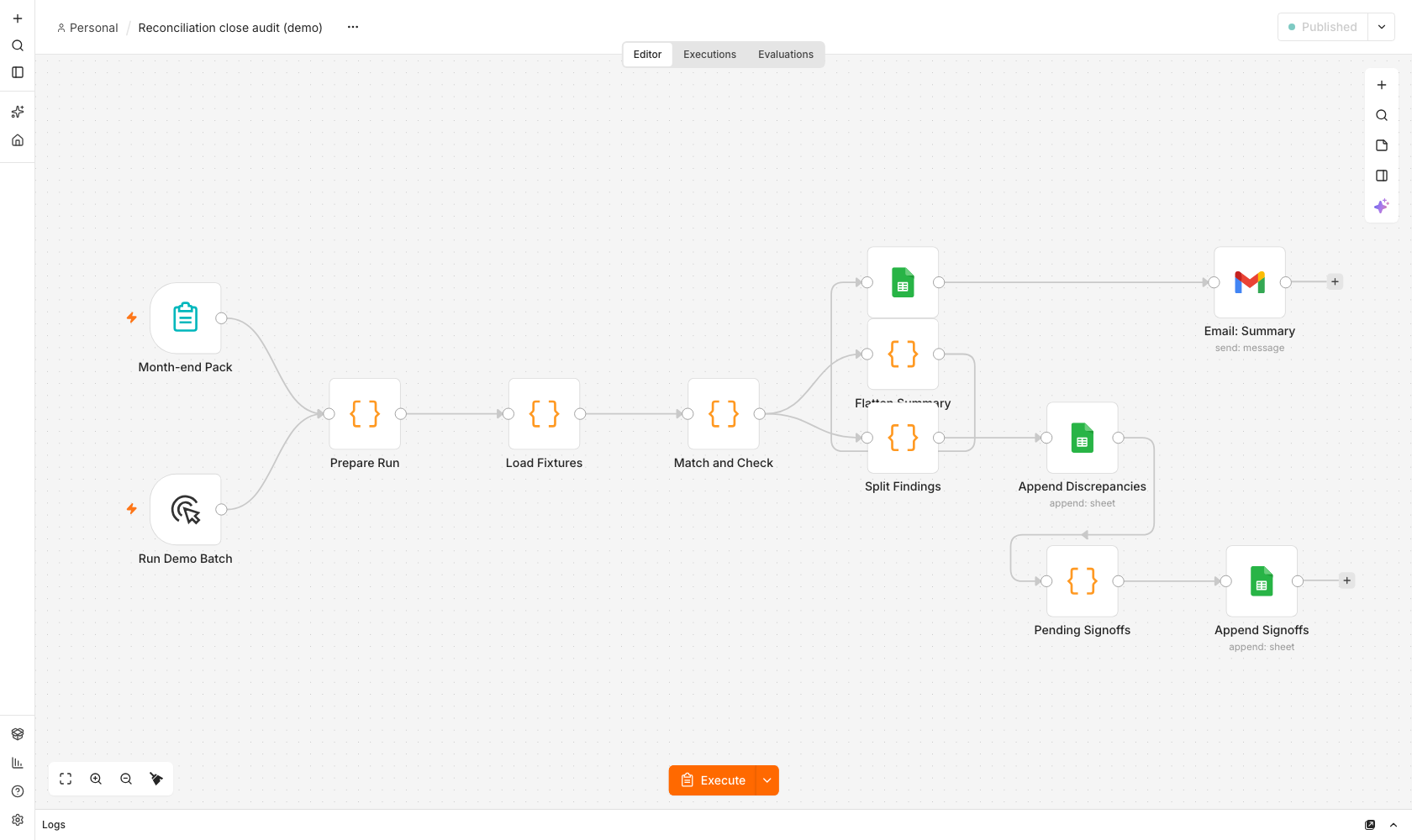This screenshot has width=1412, height=840.
Task: Select the Editor tab
Action: 647,55
